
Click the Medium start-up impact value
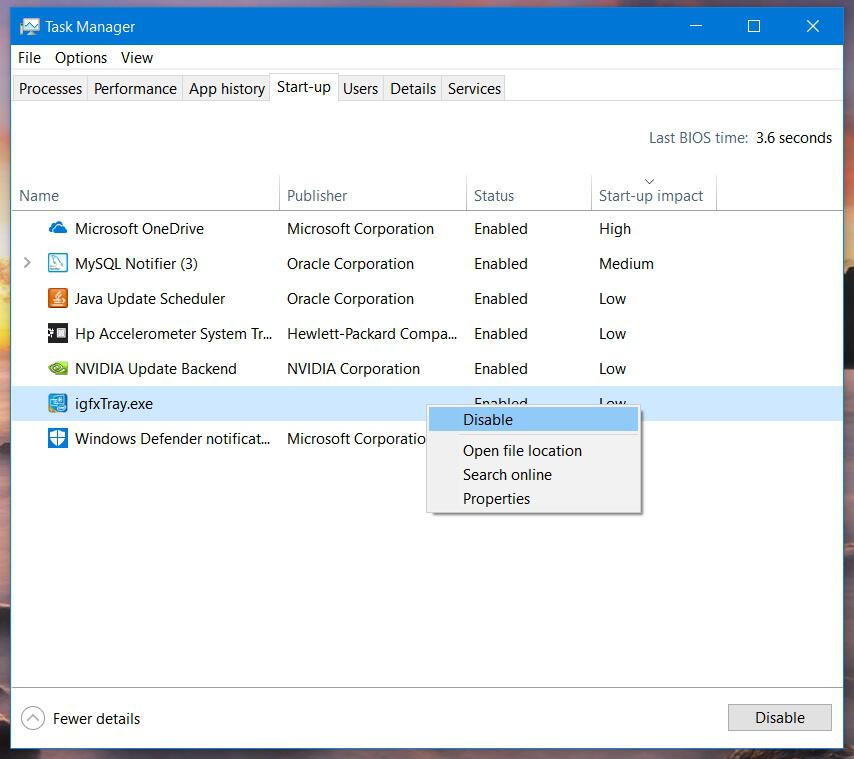(626, 264)
